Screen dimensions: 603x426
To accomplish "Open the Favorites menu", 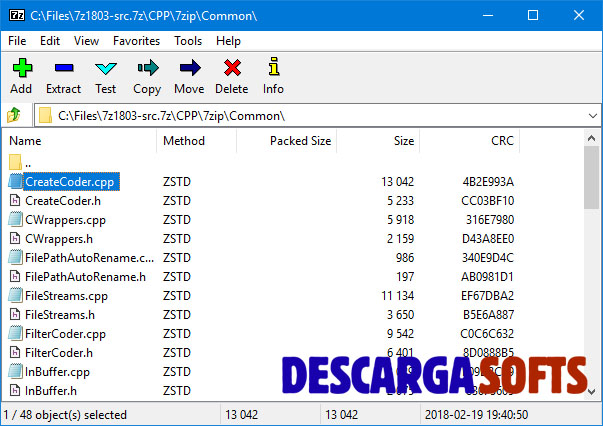I will (137, 41).
